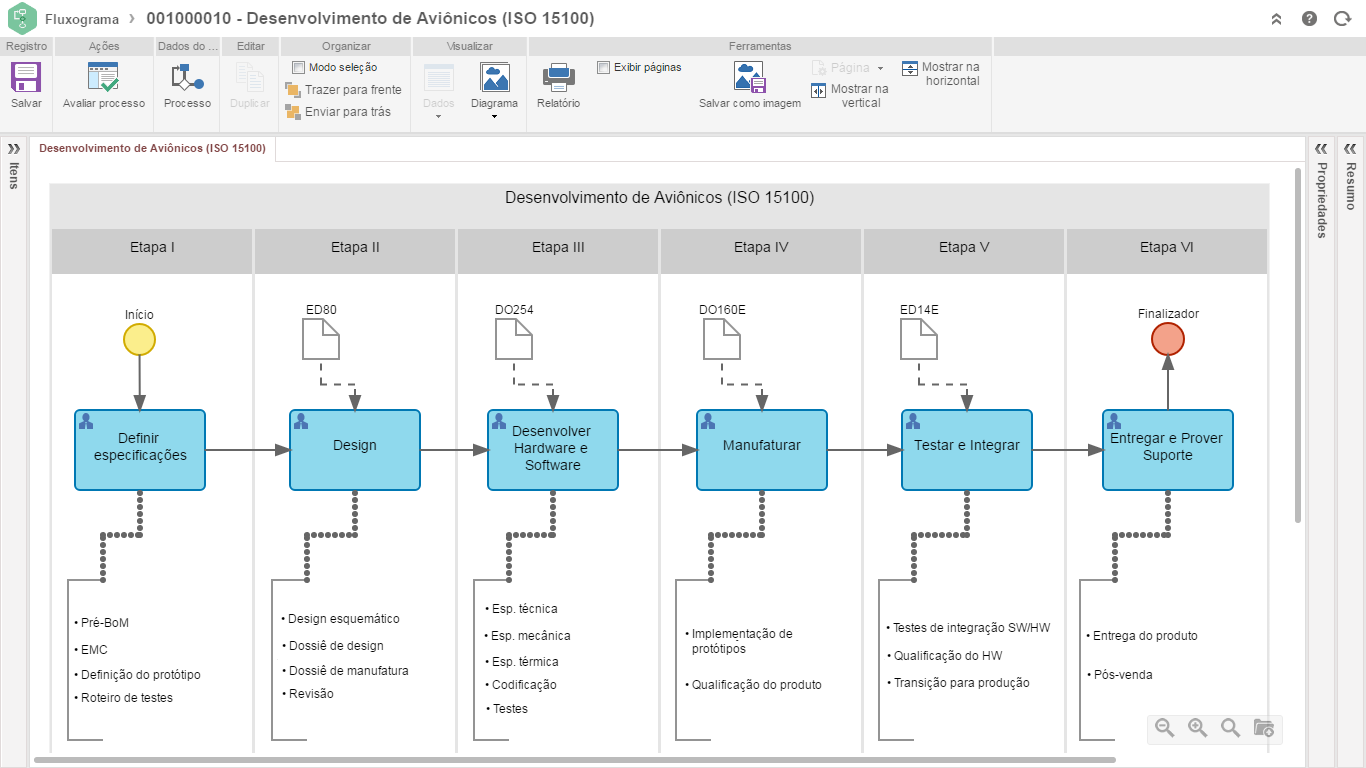Viewport: 1366px width, 768px height.
Task: Enable the Modo seleção checkbox
Action: click(299, 67)
